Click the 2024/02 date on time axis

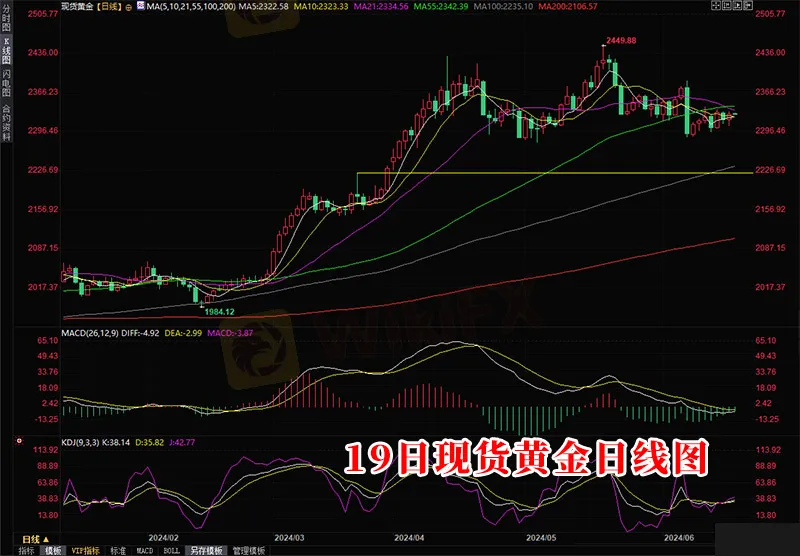(x=163, y=538)
